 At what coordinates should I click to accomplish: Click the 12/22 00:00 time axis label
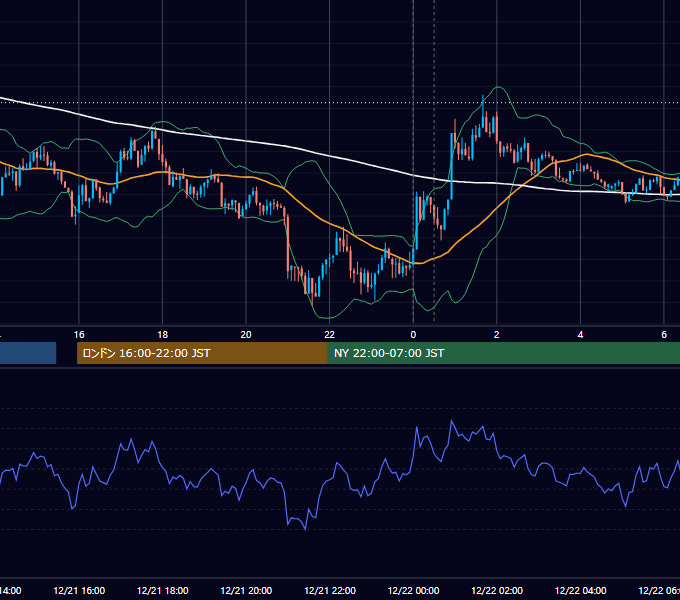pos(413,590)
